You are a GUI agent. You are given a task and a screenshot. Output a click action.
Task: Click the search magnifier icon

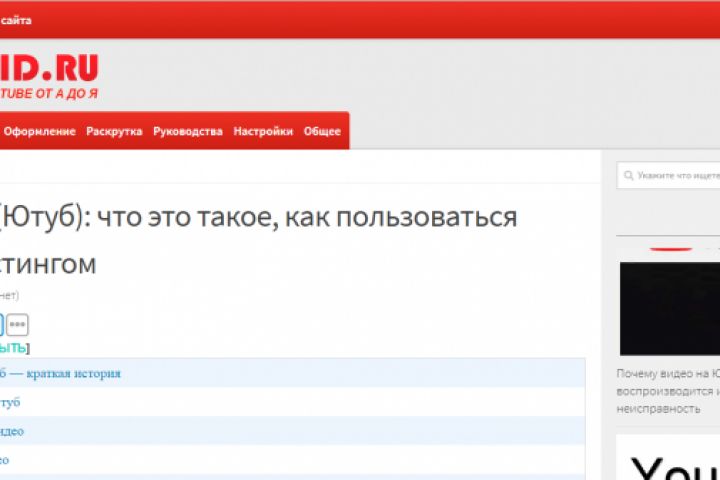pos(629,175)
